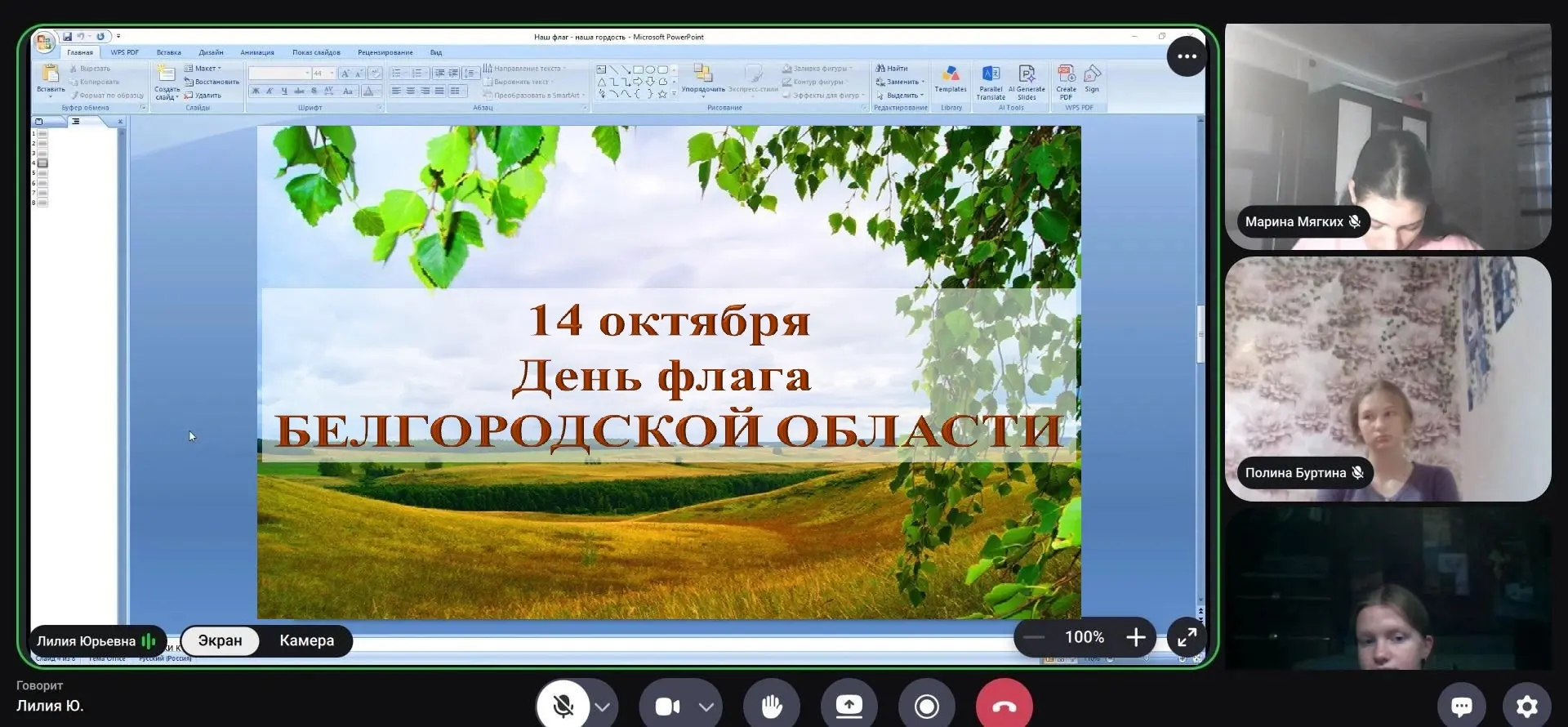Start sharing your screen

(x=849, y=706)
